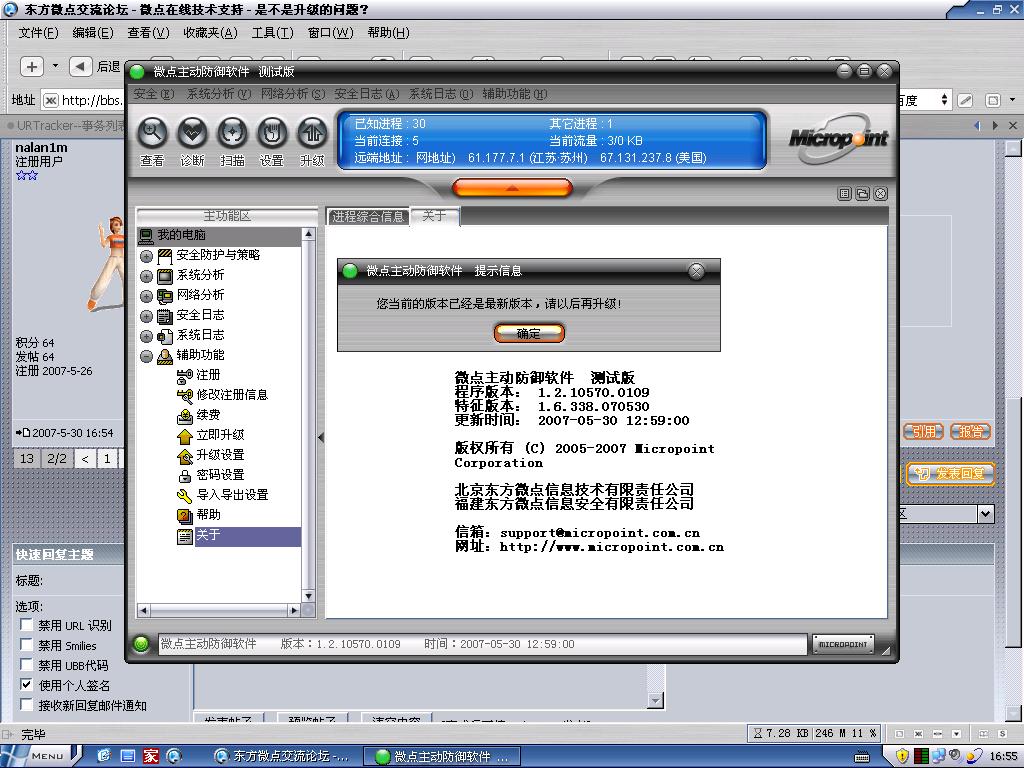The image size is (1024, 768).
Task: Click the 报告 report button in forum
Action: [970, 432]
